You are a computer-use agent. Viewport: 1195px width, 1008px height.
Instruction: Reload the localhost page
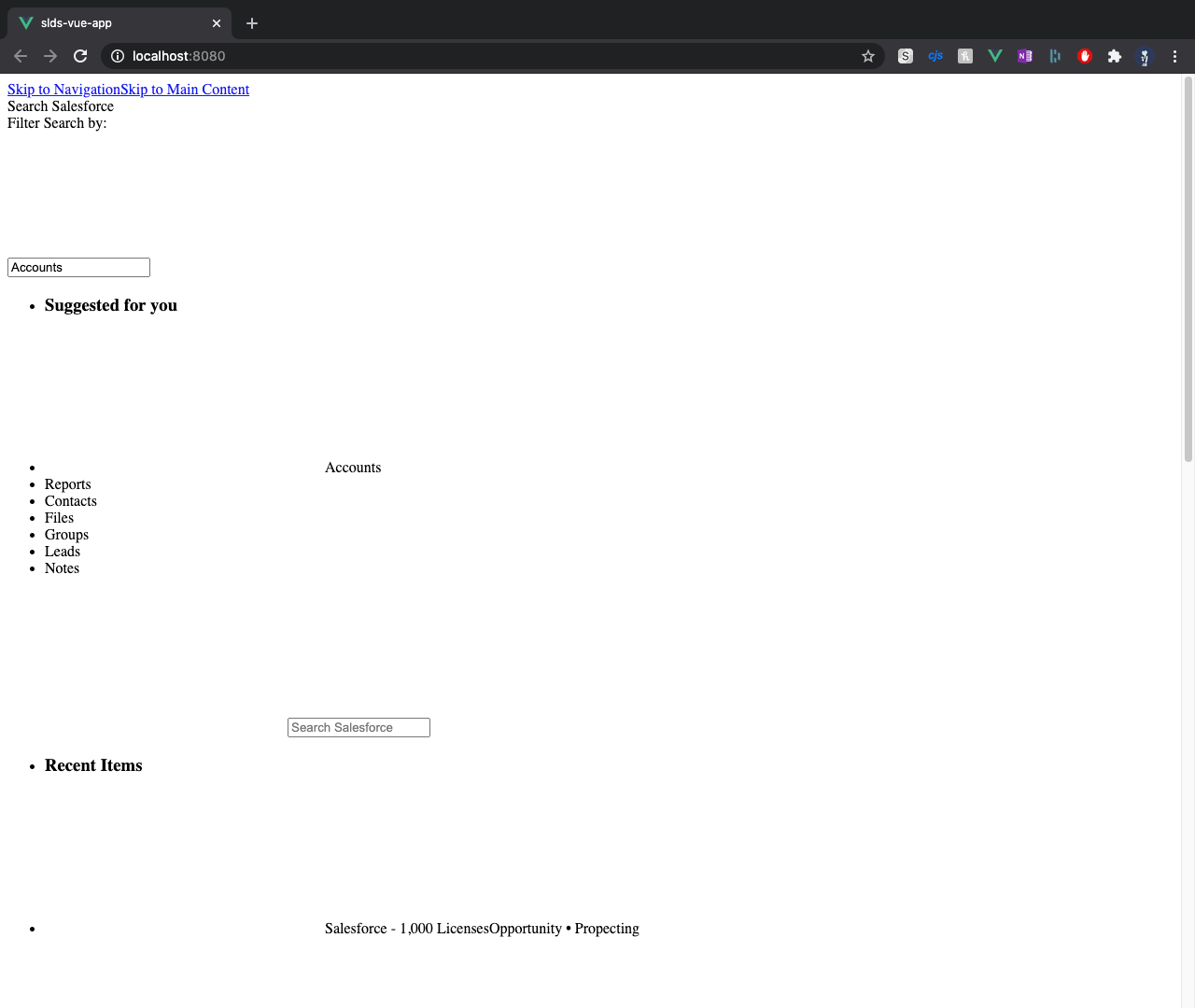[80, 56]
